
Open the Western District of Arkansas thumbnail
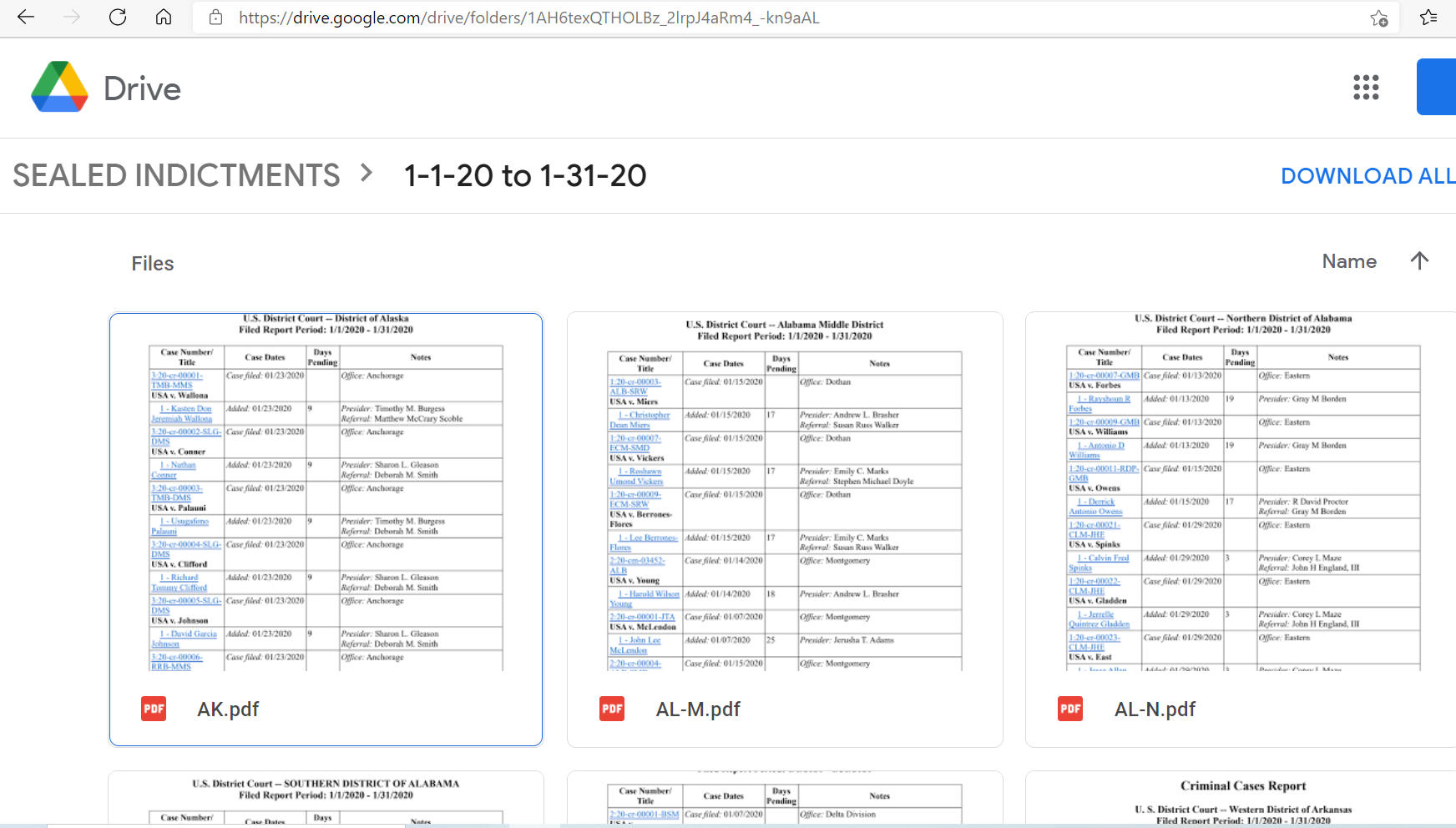[x=1241, y=800]
